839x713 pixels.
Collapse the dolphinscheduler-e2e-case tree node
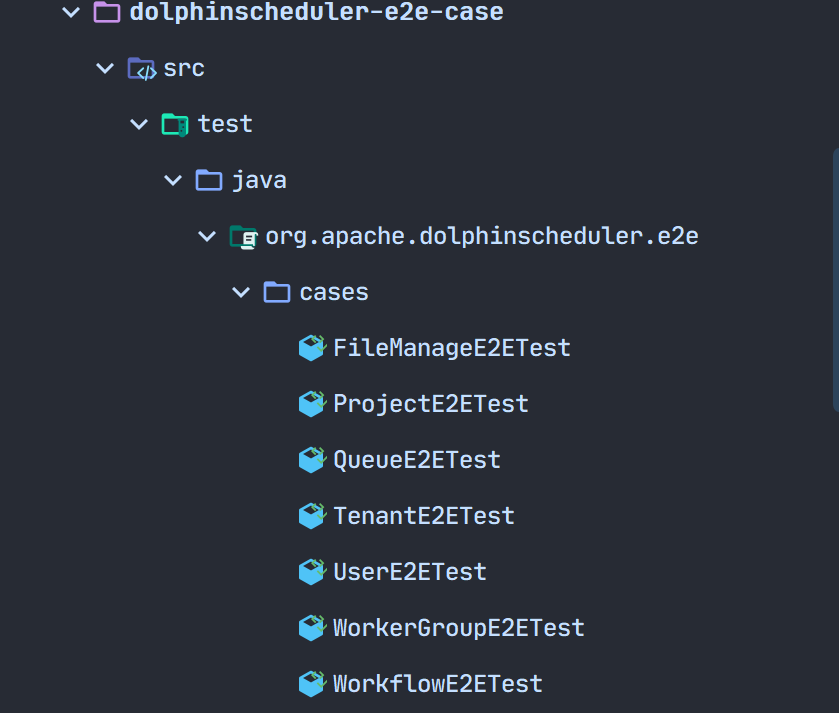69,13
